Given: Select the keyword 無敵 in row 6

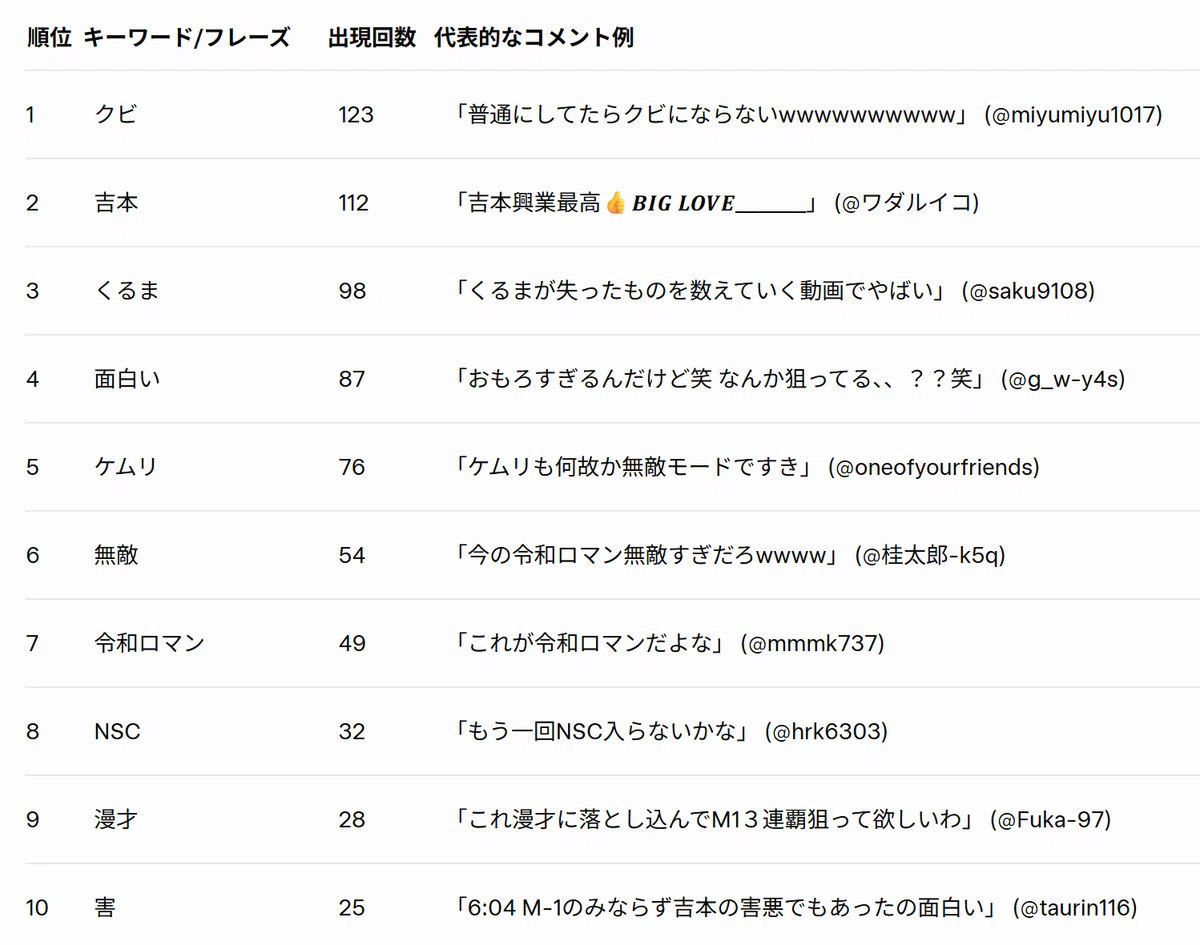Looking at the screenshot, I should pyautogui.click(x=116, y=555).
